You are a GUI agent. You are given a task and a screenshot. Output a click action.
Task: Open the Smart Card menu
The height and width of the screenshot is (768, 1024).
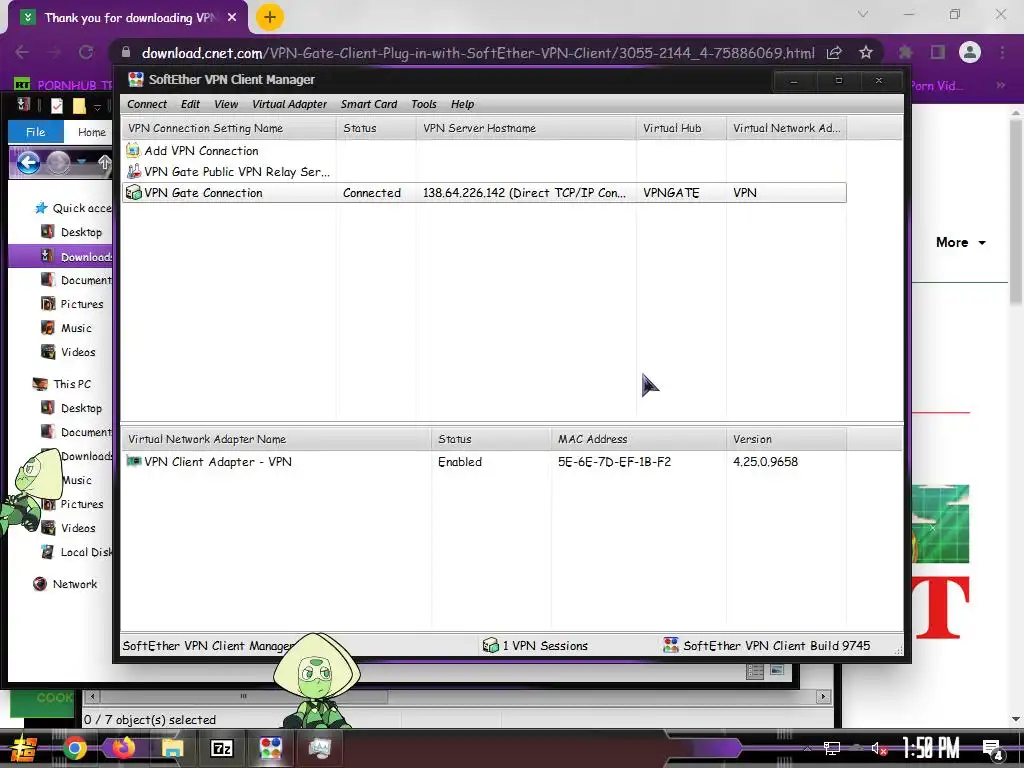point(368,104)
